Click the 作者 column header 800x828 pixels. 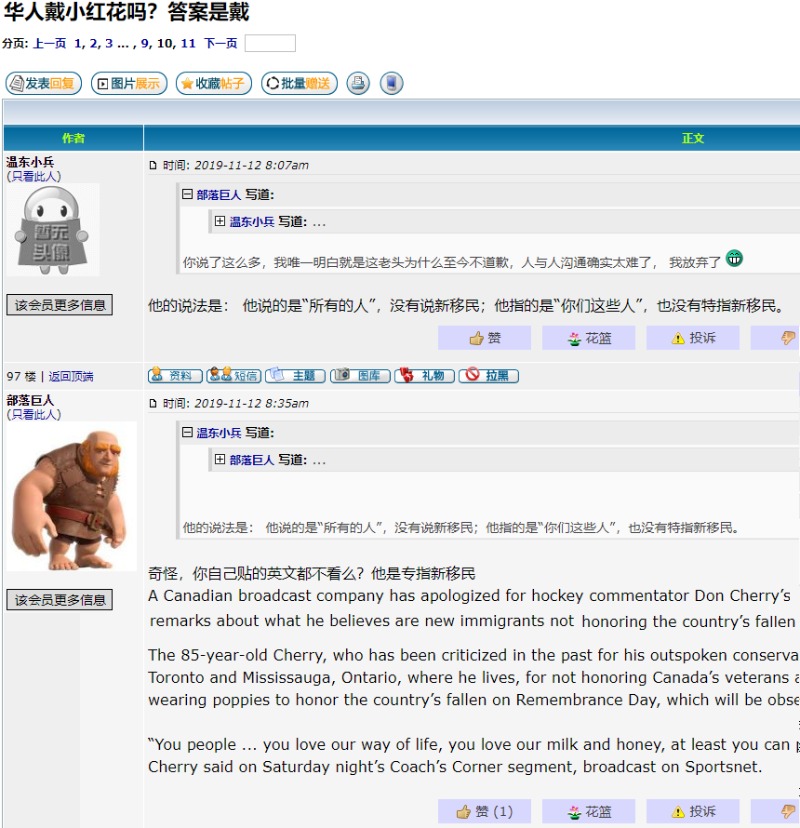pyautogui.click(x=73, y=138)
